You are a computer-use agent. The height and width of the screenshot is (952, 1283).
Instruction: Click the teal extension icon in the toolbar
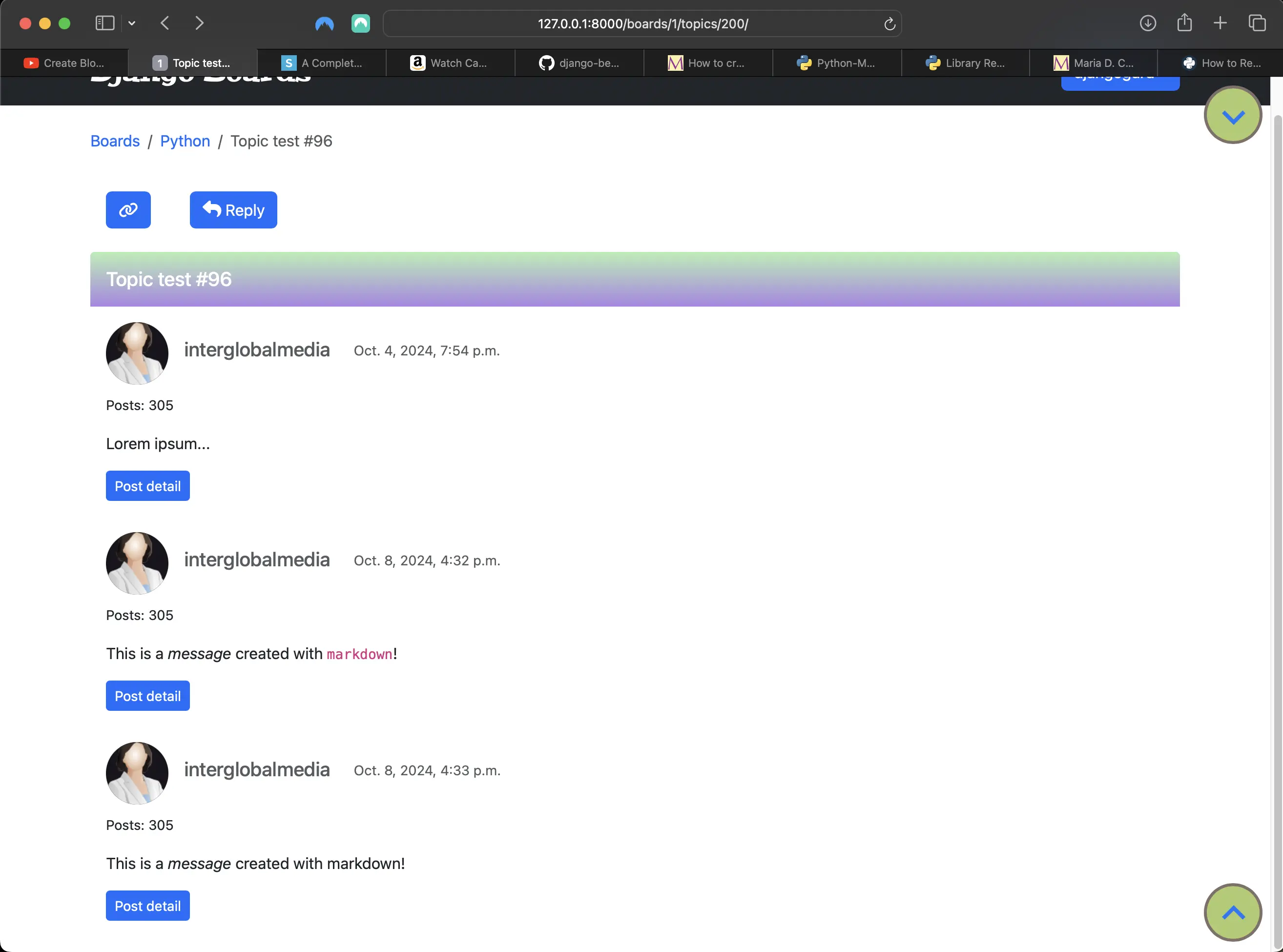pyautogui.click(x=361, y=23)
